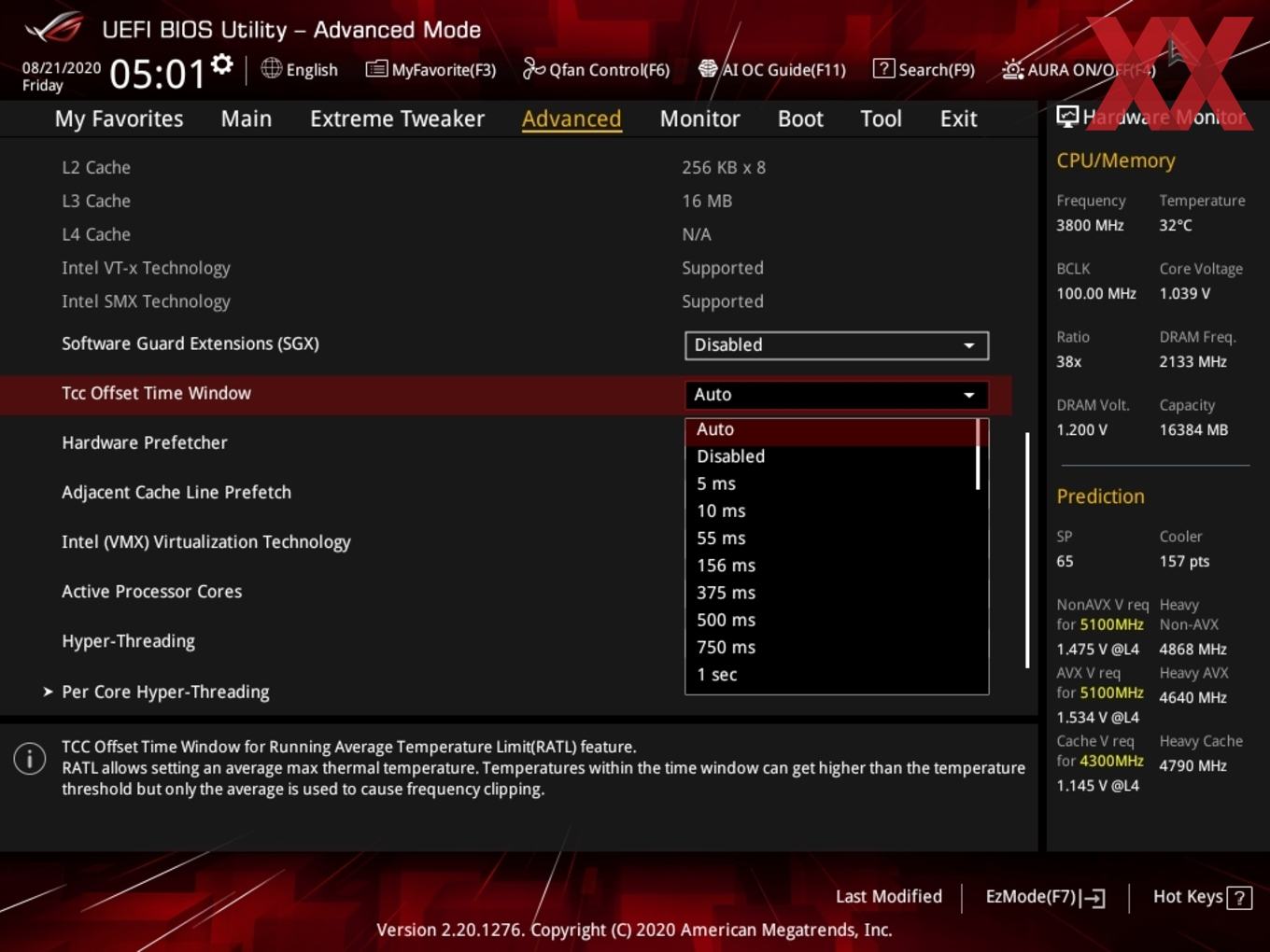The width and height of the screenshot is (1270, 952).
Task: Open the My Favorites tab
Action: pos(119,119)
